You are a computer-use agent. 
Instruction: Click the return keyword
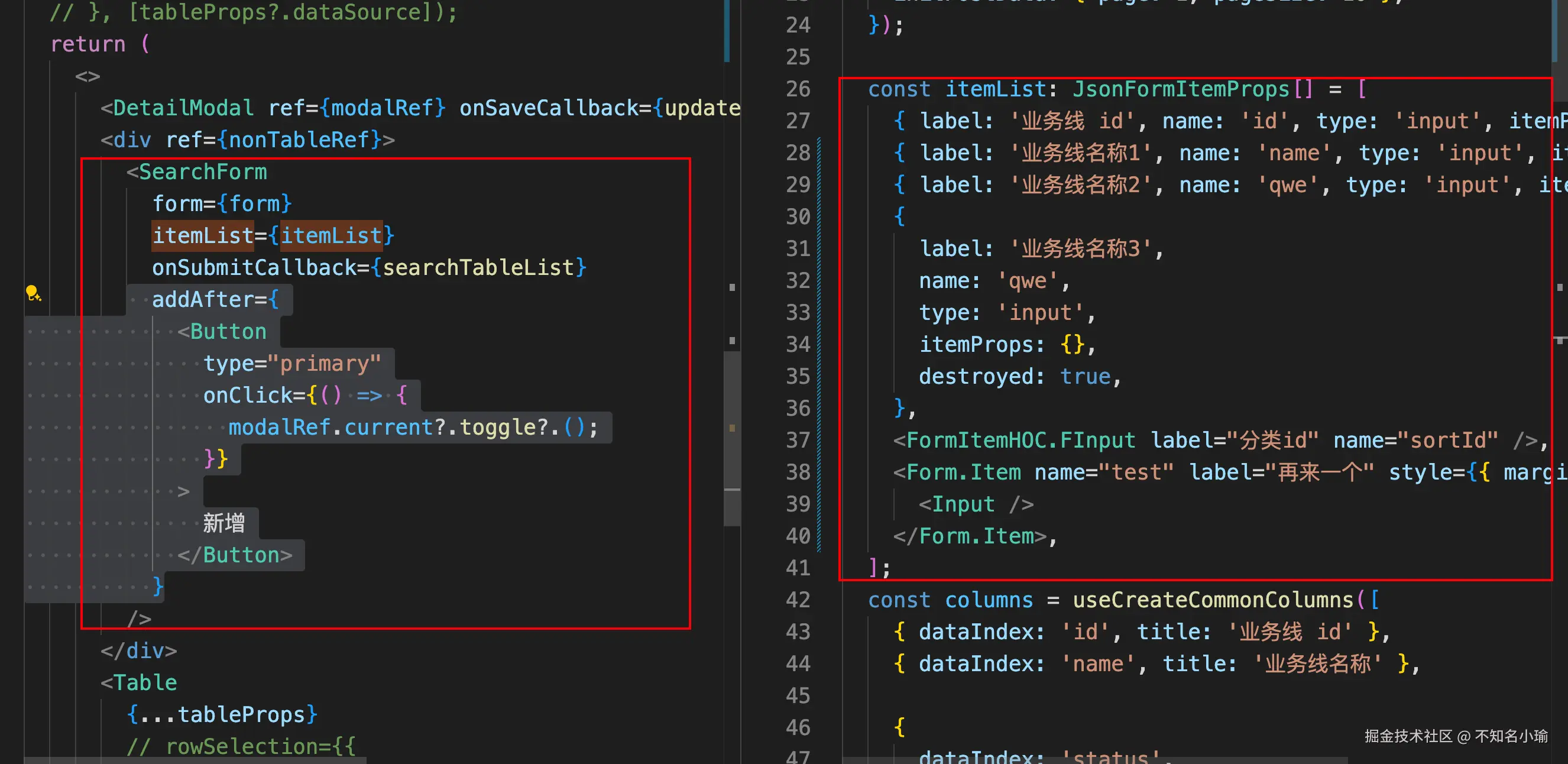(88, 44)
